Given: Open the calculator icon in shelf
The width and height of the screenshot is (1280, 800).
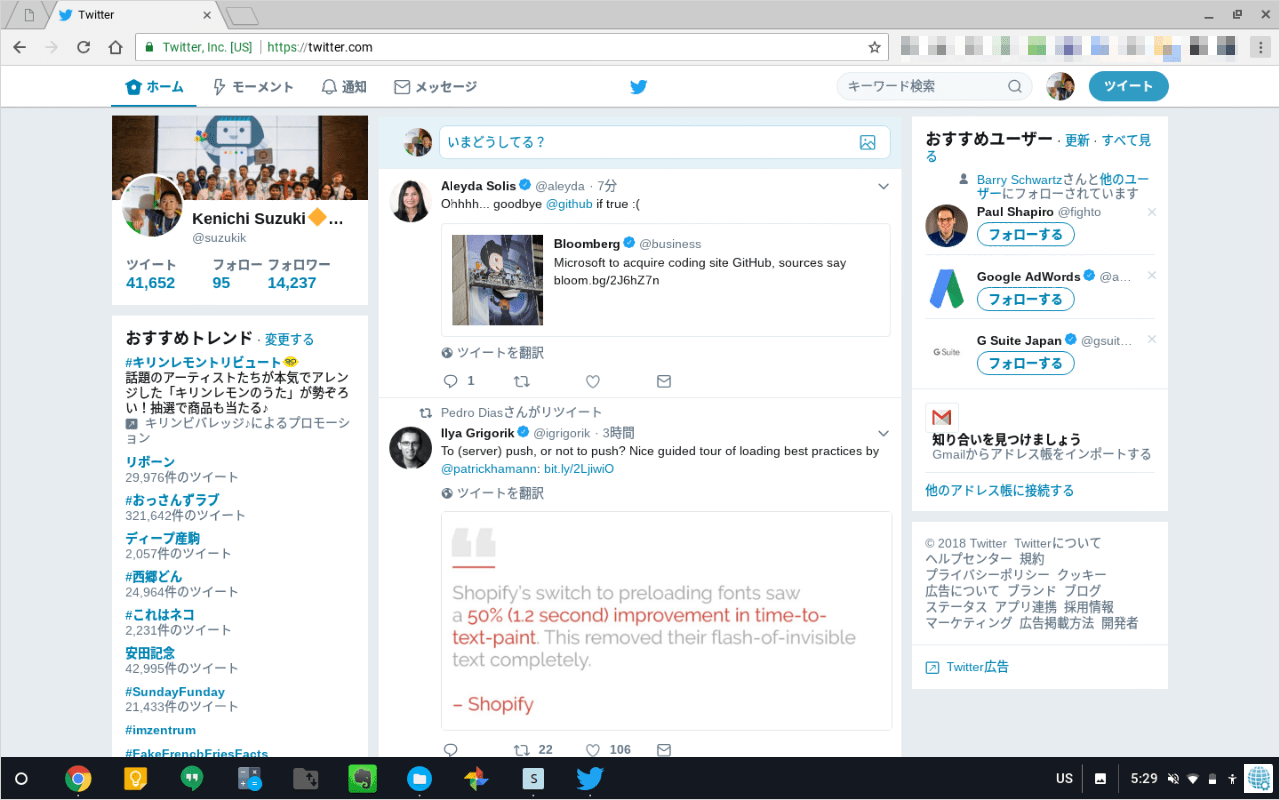Looking at the screenshot, I should click(249, 779).
